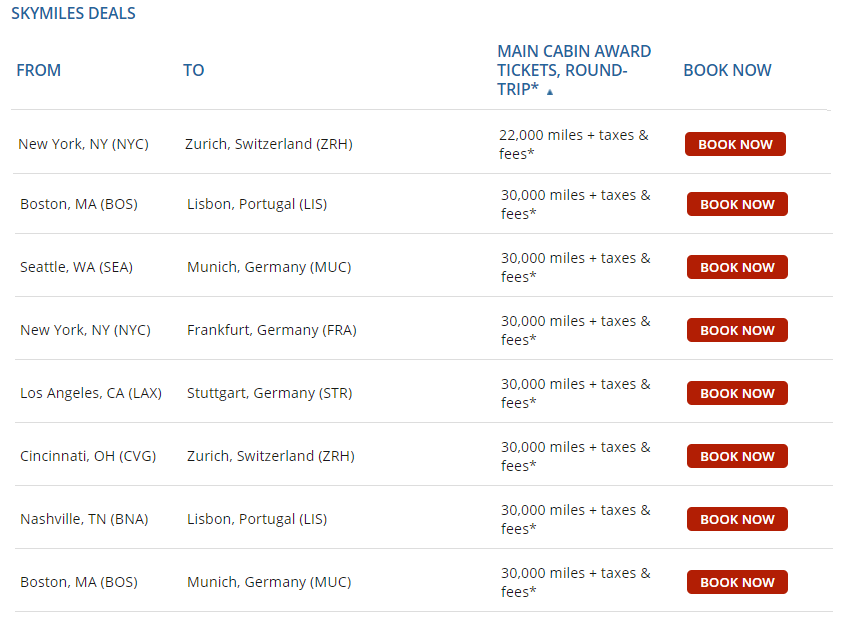Screen dimensions: 846x619
Task: Book the Boston to Munich deal
Action: pyautogui.click(x=737, y=582)
